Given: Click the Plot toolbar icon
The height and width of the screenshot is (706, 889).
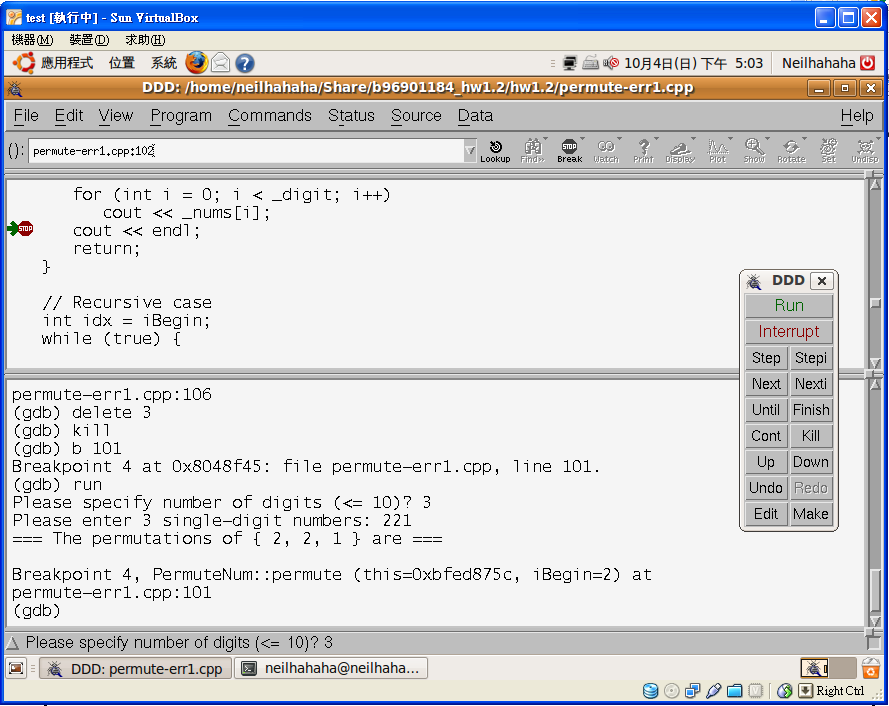Looking at the screenshot, I should pos(717,151).
